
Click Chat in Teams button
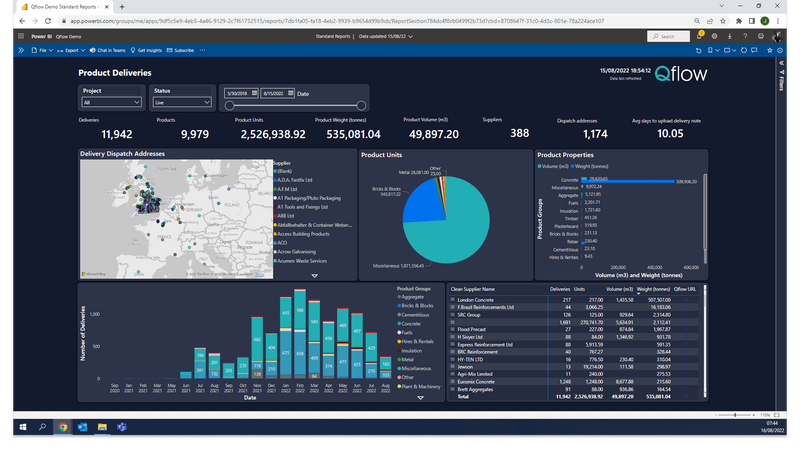point(108,51)
